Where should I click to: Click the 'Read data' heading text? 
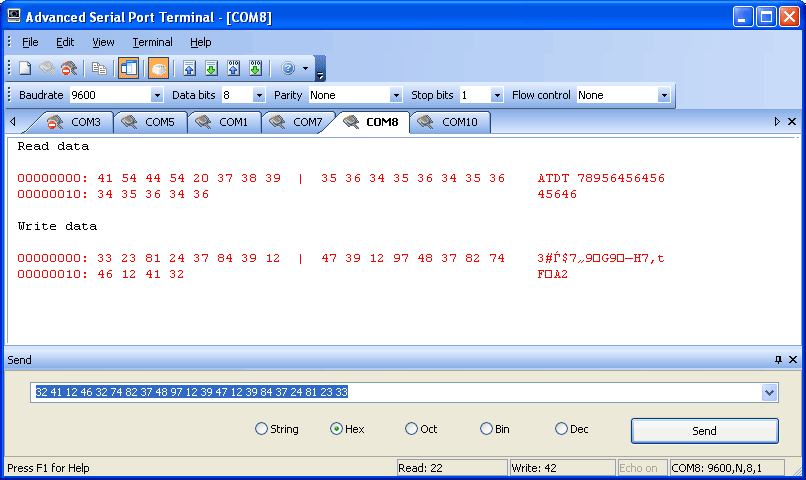[x=53, y=146]
